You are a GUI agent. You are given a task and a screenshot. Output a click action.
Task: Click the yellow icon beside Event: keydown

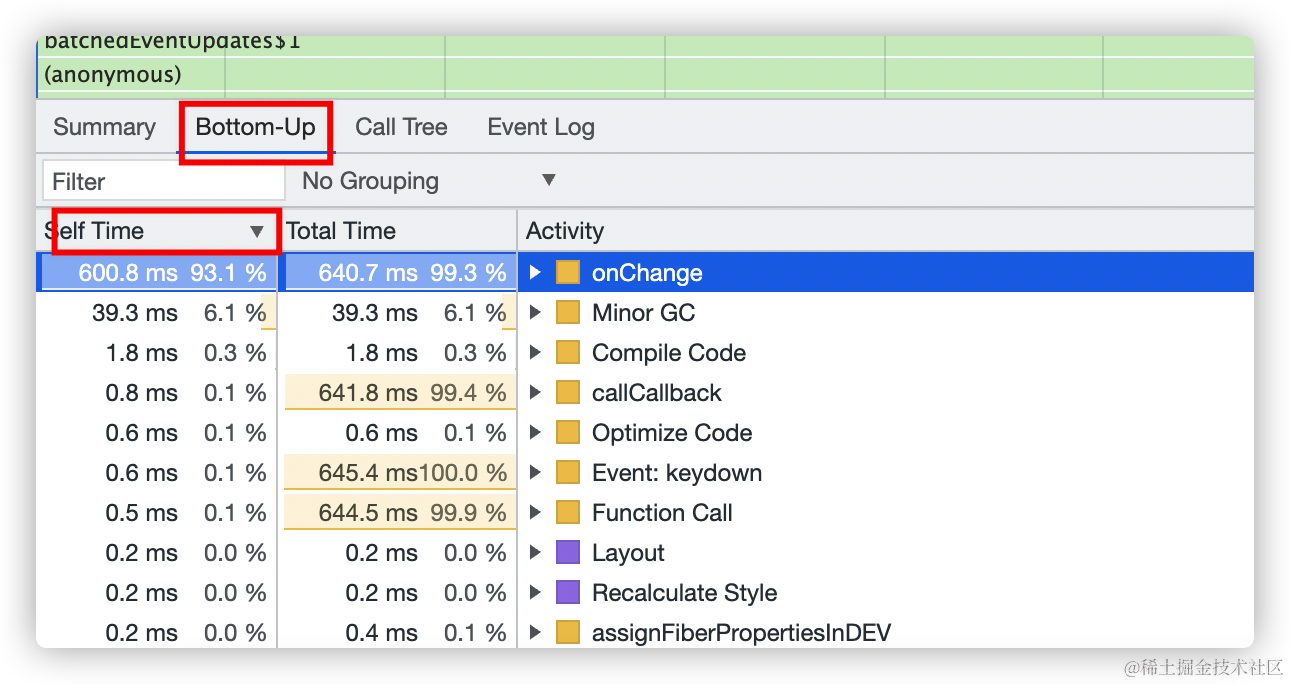[x=568, y=473]
